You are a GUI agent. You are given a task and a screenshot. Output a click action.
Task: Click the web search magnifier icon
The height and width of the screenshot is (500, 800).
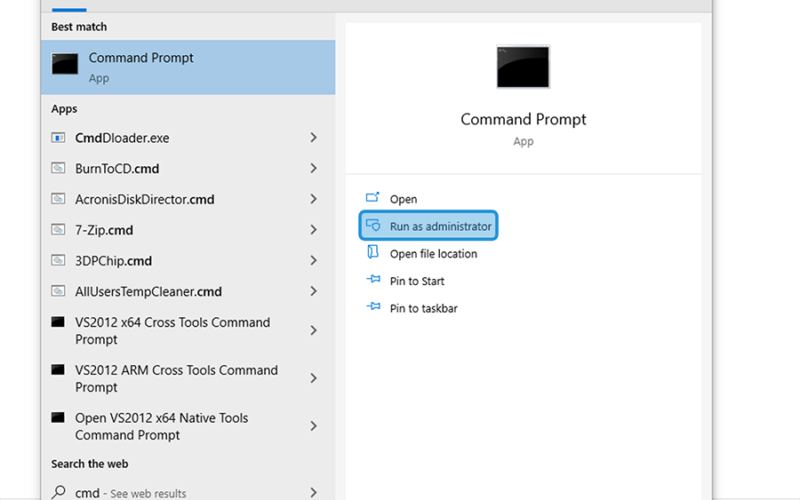click(x=59, y=492)
